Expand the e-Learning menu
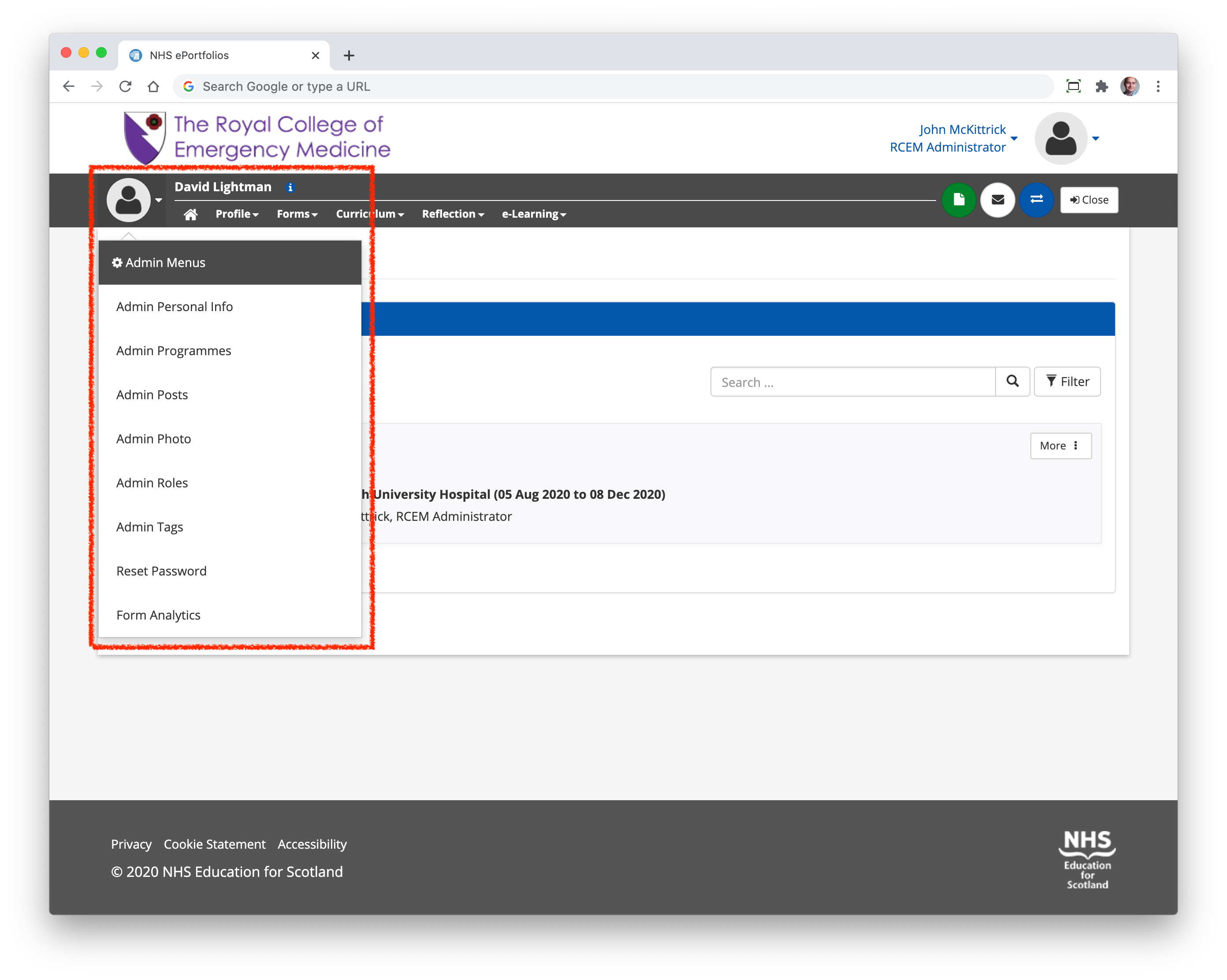The height and width of the screenshot is (980, 1227). click(x=534, y=214)
